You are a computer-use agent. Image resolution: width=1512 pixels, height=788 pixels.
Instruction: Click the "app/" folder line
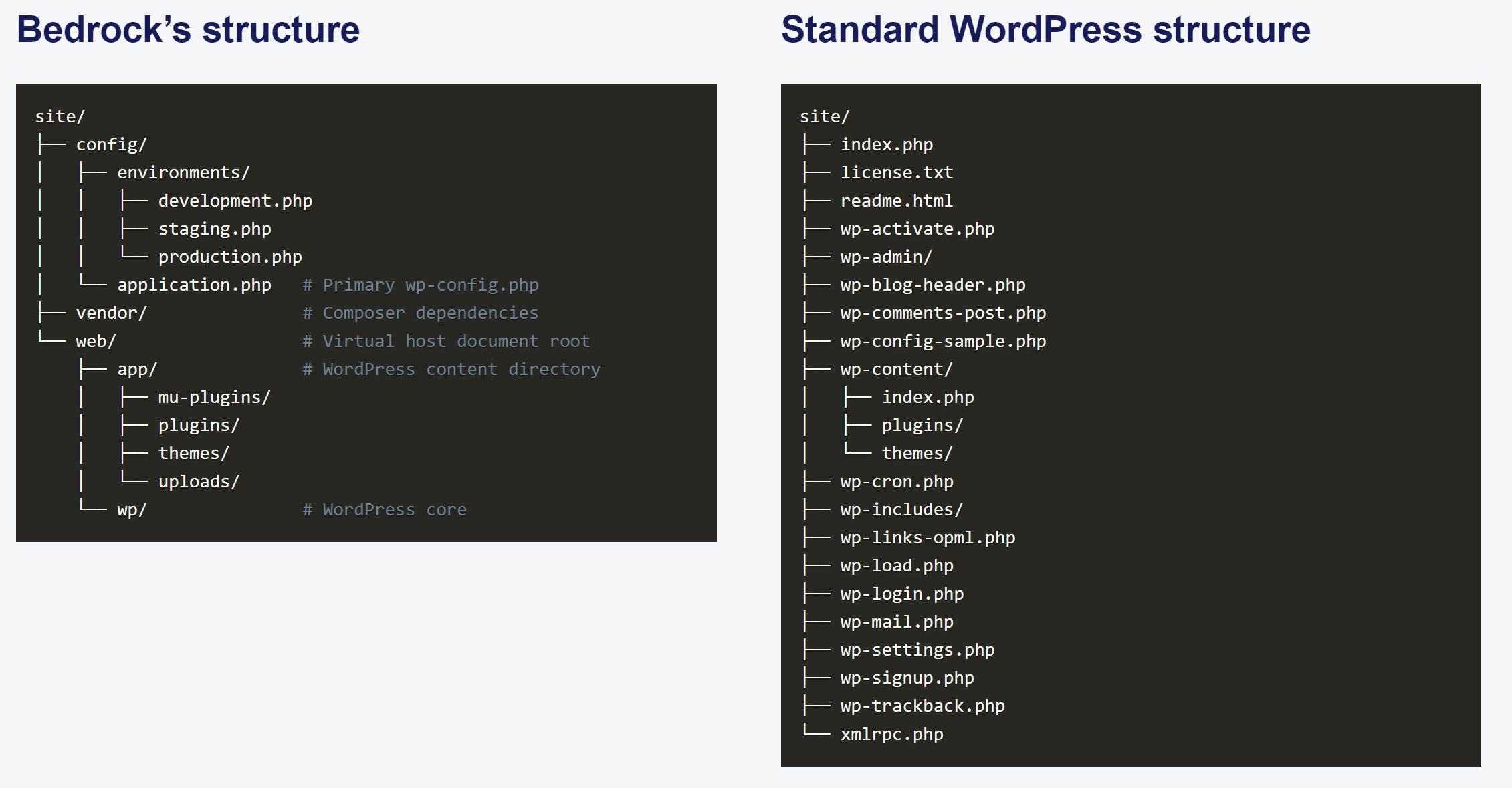[137, 369]
